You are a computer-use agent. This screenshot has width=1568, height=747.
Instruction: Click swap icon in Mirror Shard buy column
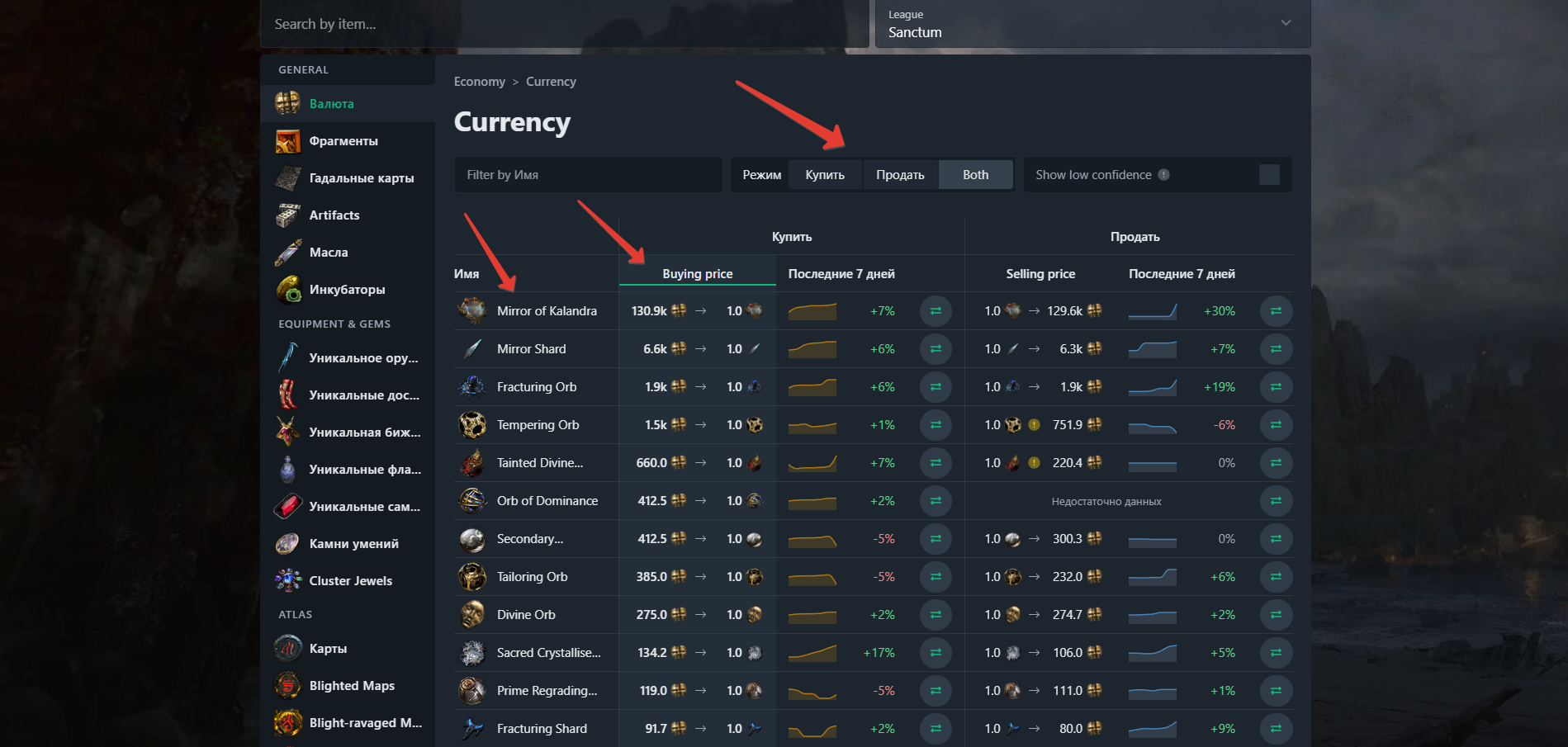936,349
